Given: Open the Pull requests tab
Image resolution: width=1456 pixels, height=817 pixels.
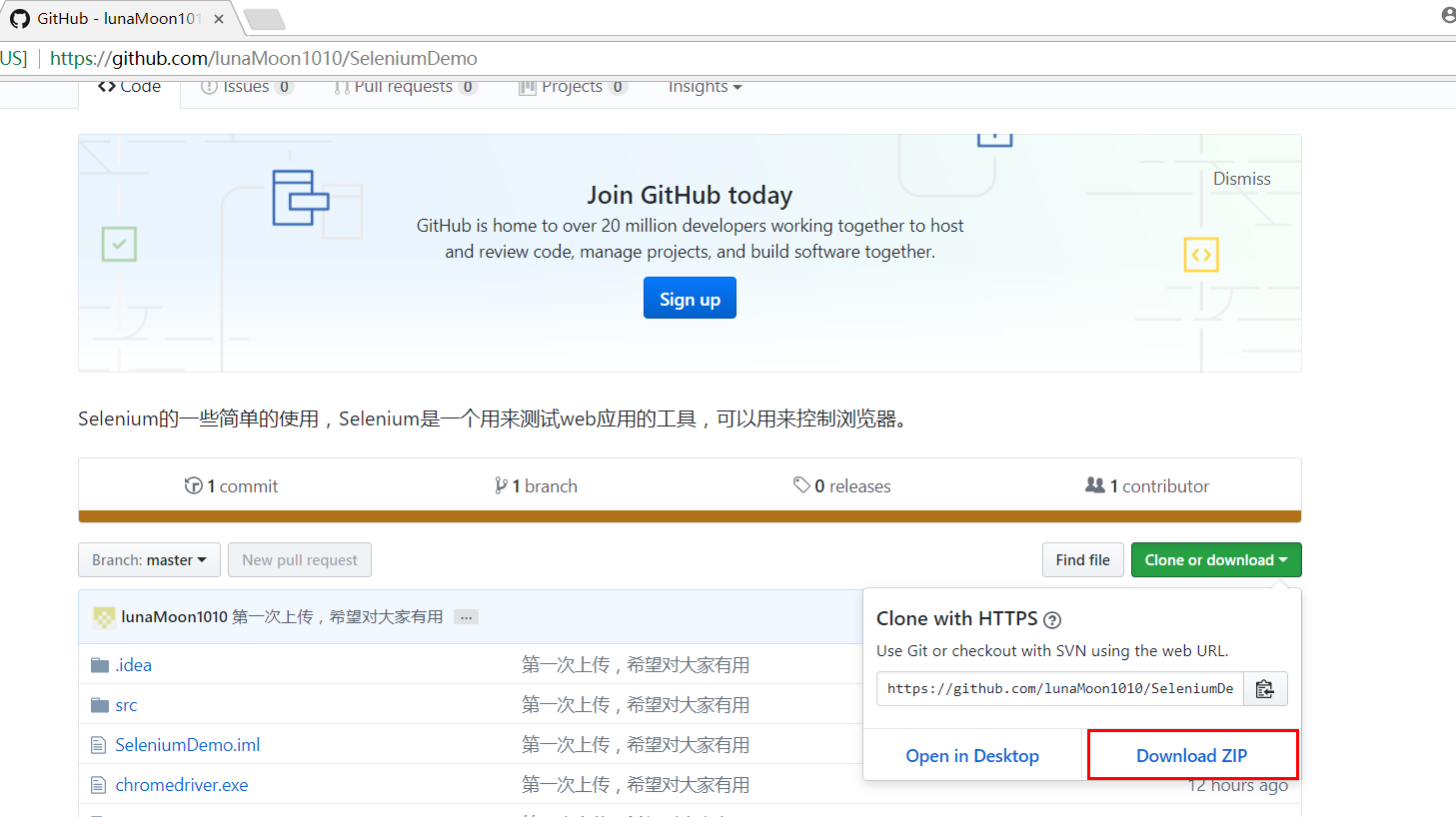Looking at the screenshot, I should tap(404, 87).
